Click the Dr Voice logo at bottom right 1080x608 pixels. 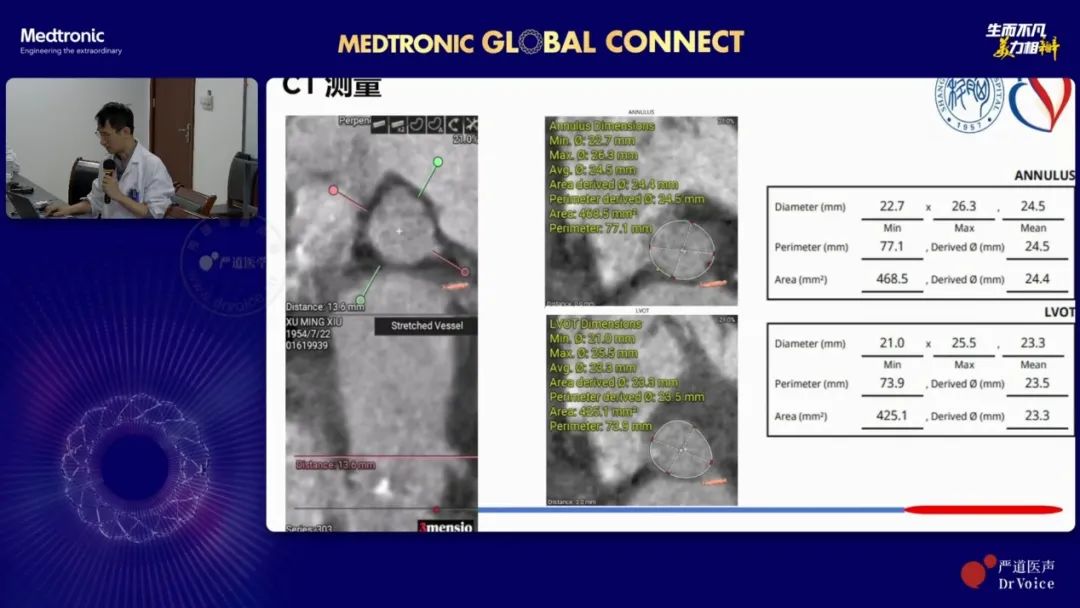click(1008, 574)
